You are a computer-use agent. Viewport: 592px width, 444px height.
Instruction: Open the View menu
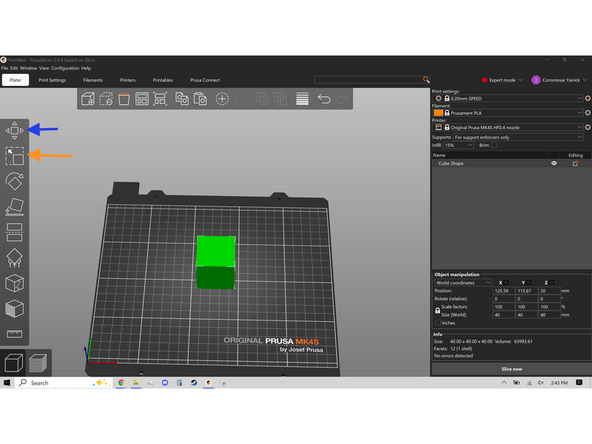click(44, 68)
